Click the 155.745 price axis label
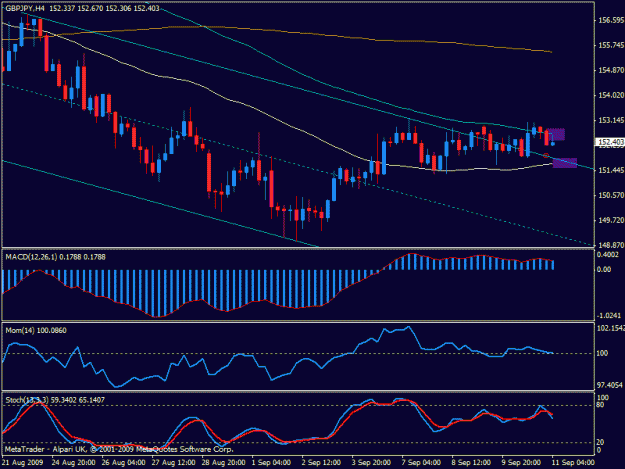This screenshot has width=625, height=469. [611, 45]
